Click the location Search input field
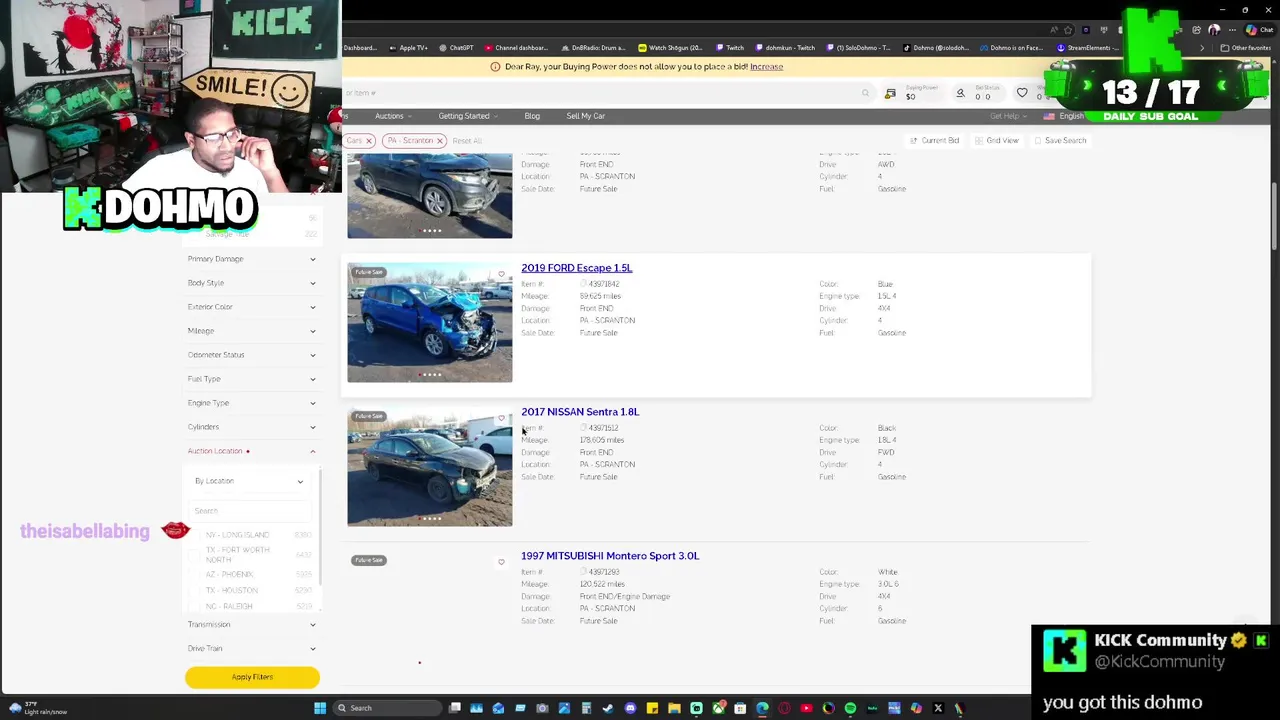1280x720 pixels. pos(250,511)
